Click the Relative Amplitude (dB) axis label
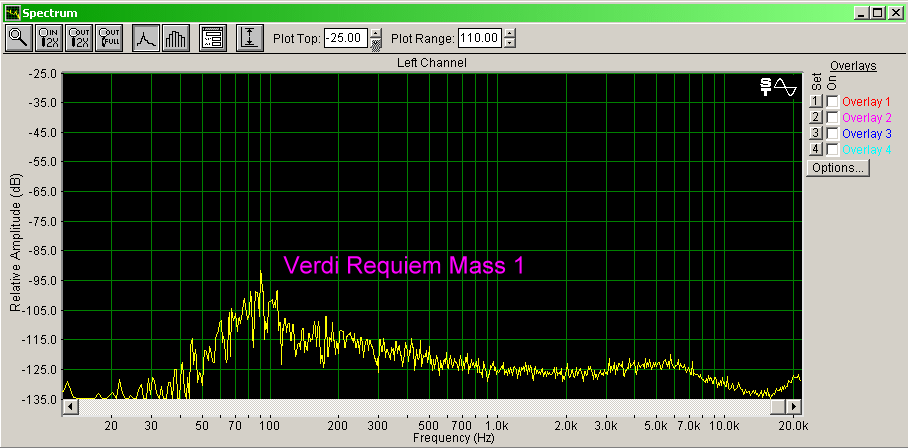 click(x=15, y=242)
